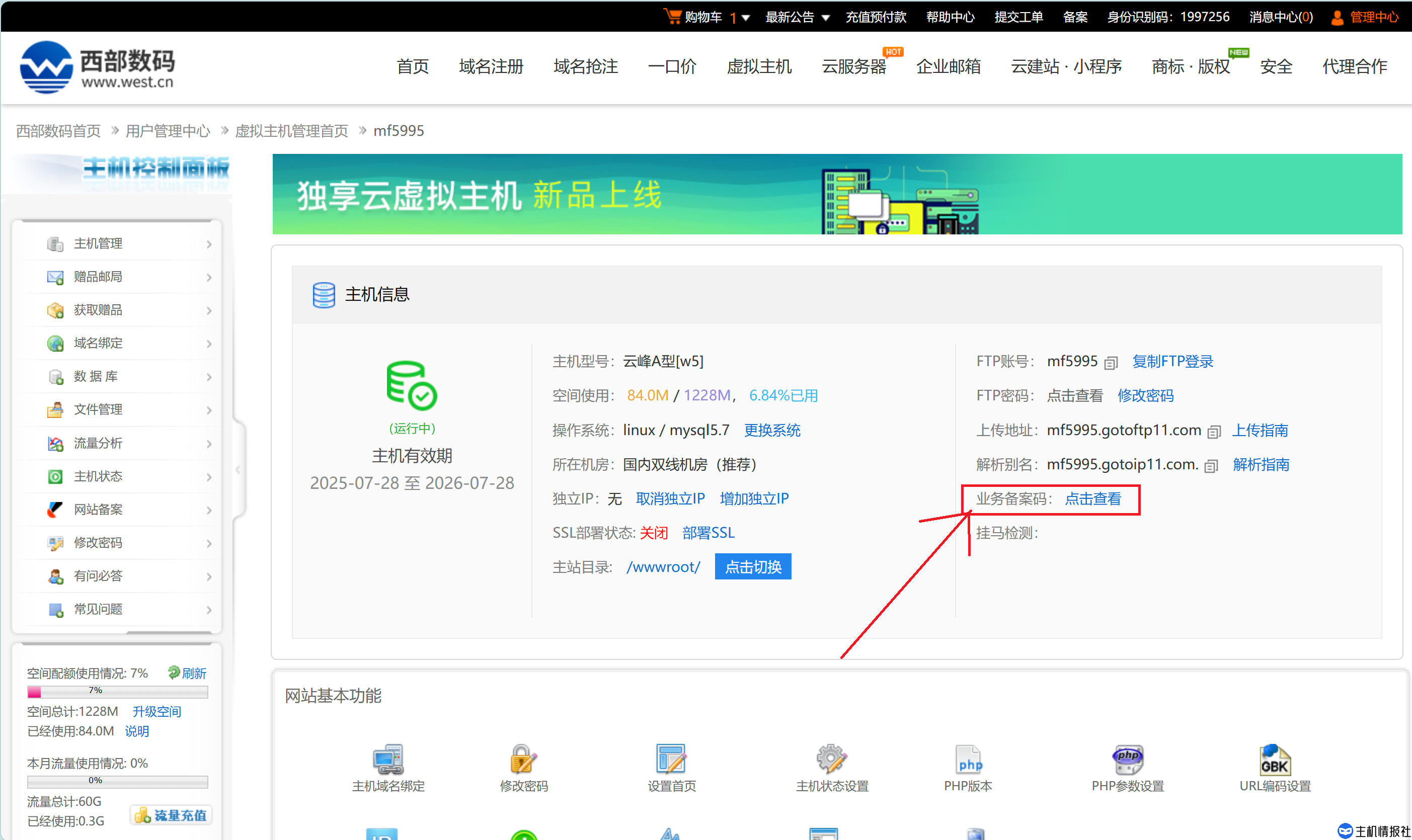The image size is (1412, 840).
Task: Expand the 最新公告 dropdown
Action: 825,18
